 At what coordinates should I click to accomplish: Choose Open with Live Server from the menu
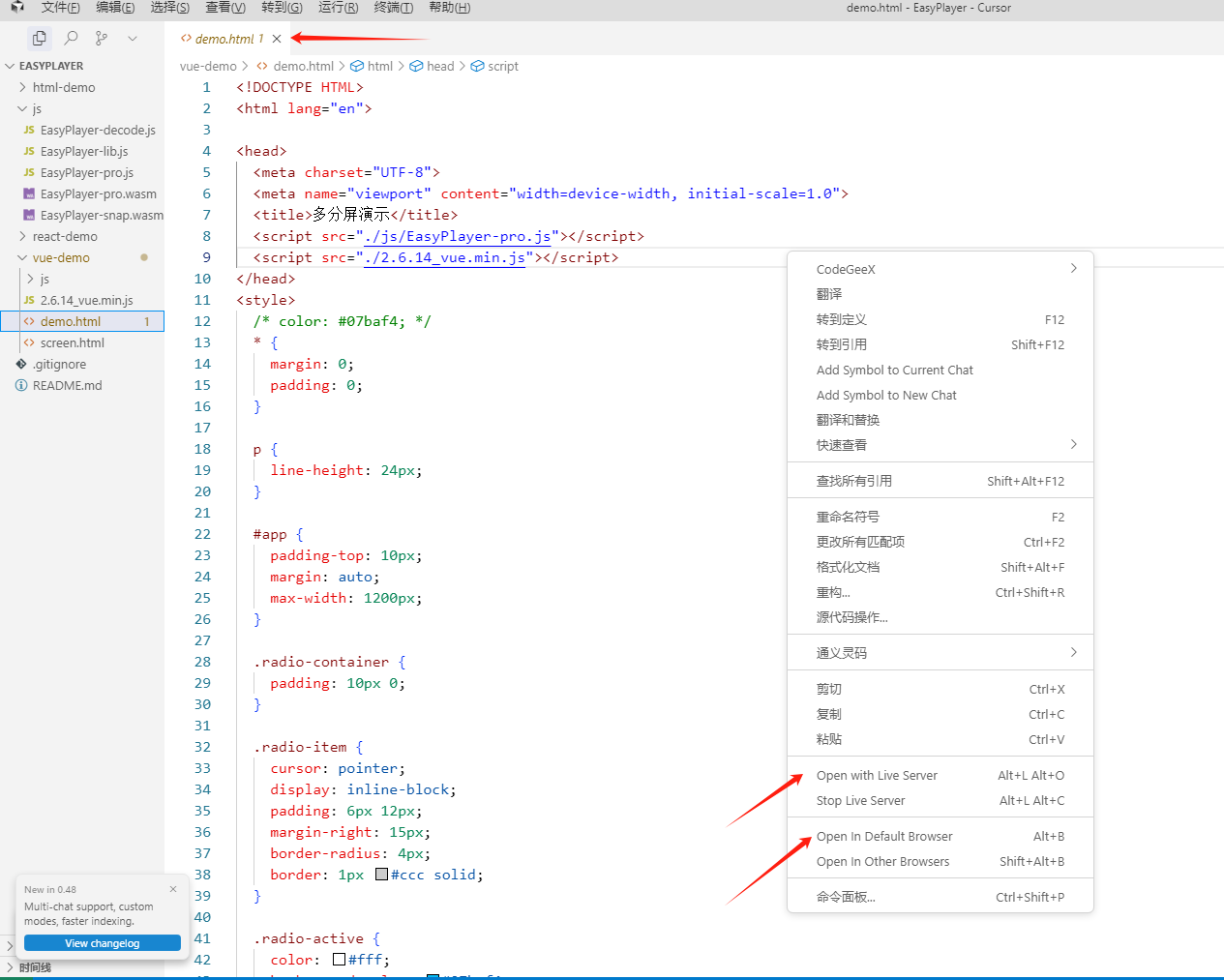pyautogui.click(x=877, y=775)
